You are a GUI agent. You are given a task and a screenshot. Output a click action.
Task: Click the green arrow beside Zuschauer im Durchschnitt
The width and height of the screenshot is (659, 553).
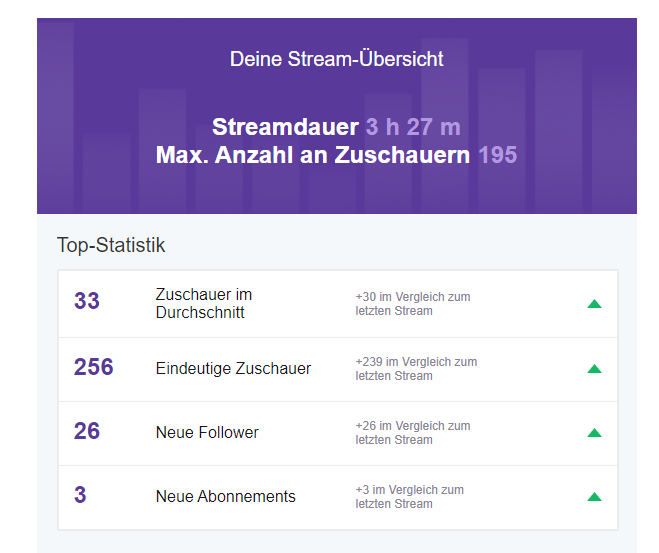pyautogui.click(x=594, y=304)
